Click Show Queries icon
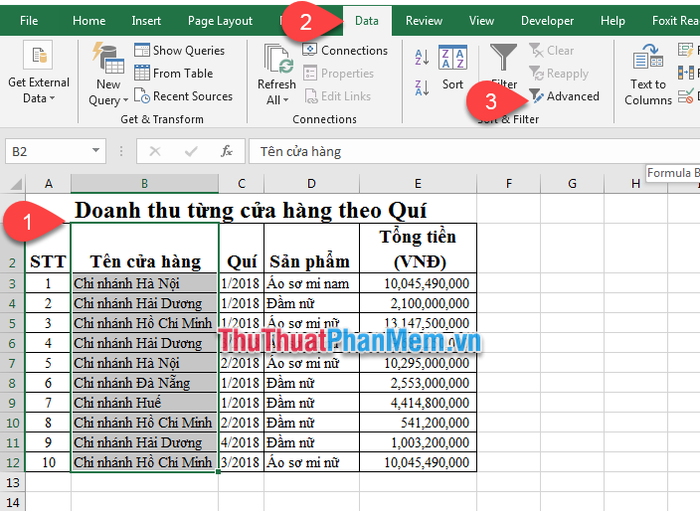This screenshot has height=511, width=700. [x=142, y=50]
